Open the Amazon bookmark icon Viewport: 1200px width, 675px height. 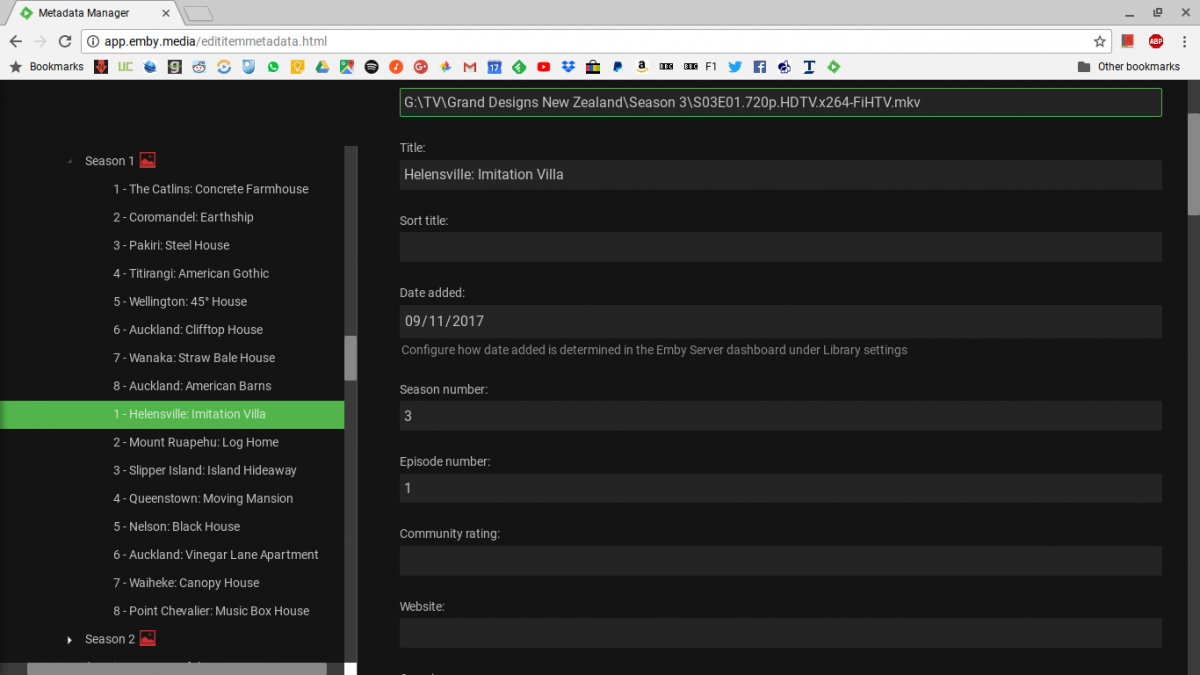[x=641, y=67]
